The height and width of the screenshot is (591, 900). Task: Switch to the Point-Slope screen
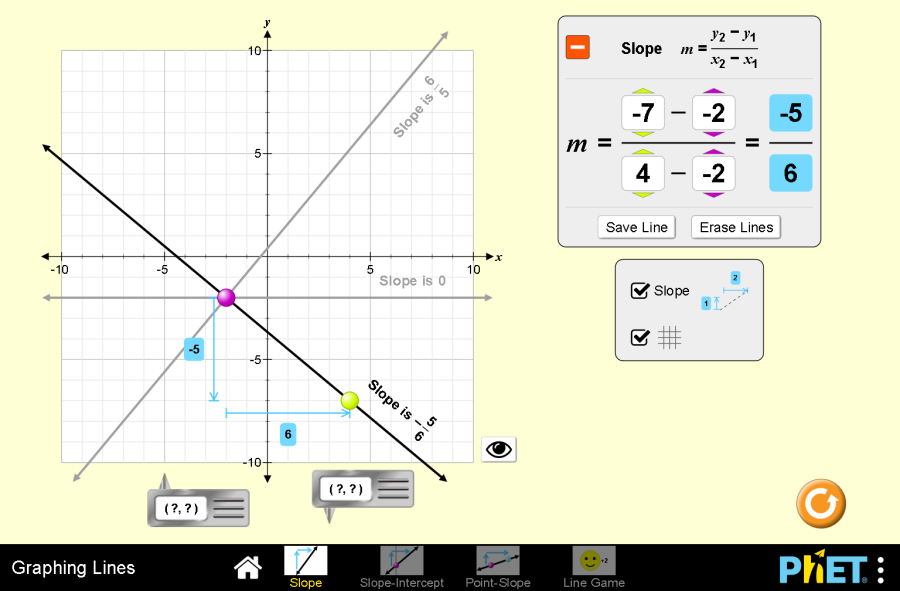coord(497,562)
